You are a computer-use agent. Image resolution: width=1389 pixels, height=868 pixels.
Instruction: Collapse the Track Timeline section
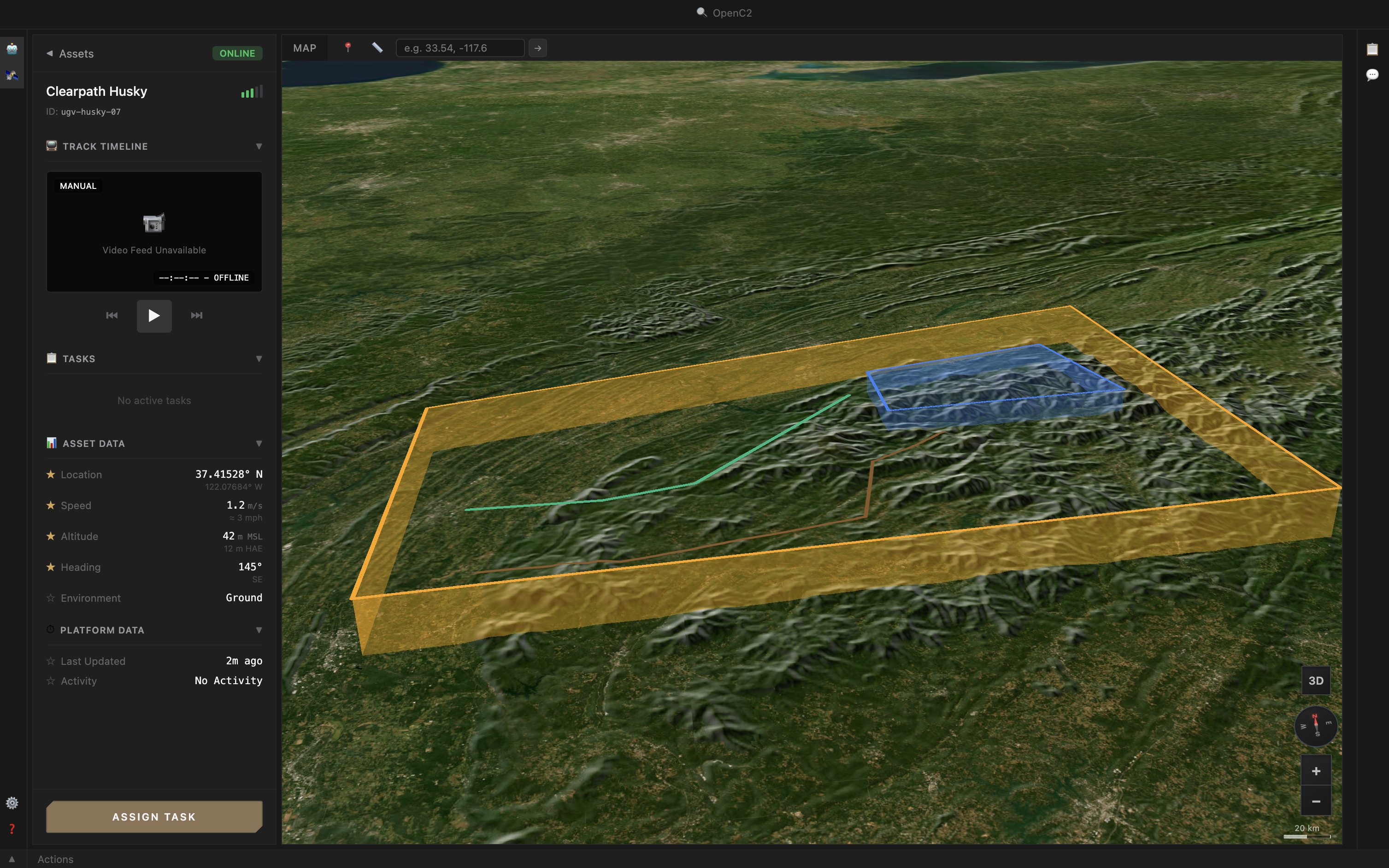tap(259, 147)
